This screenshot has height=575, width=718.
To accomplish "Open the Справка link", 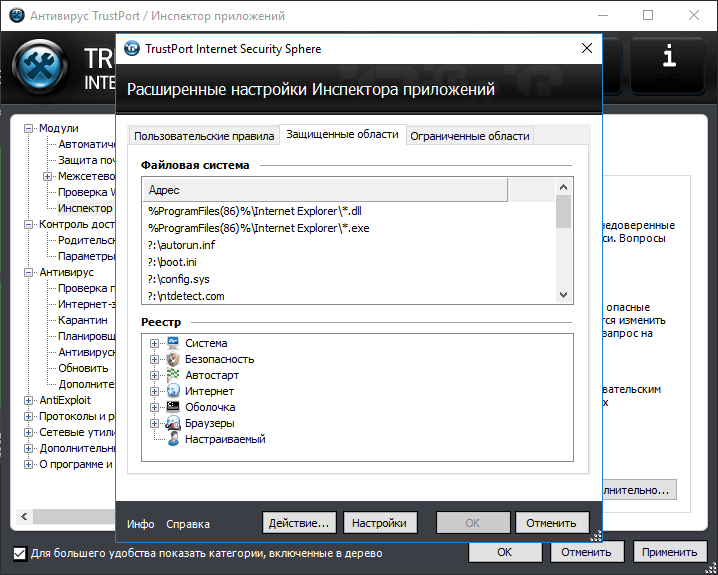I will point(188,524).
